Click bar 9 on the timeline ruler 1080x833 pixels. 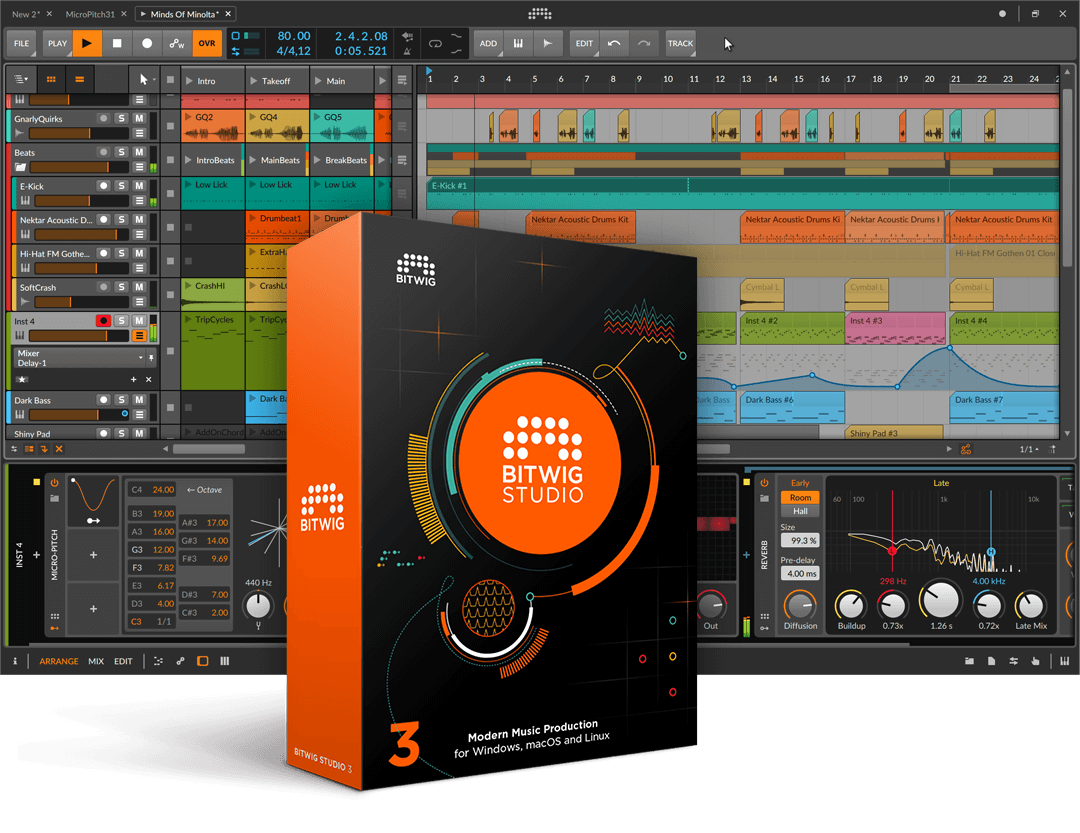click(639, 79)
